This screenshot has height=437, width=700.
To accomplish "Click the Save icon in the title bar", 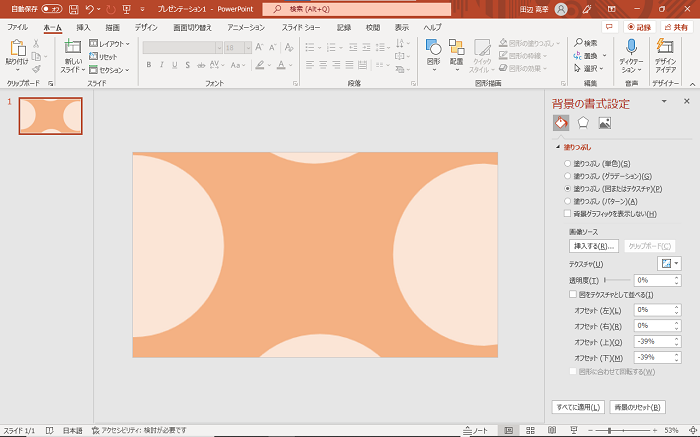I will click(74, 9).
